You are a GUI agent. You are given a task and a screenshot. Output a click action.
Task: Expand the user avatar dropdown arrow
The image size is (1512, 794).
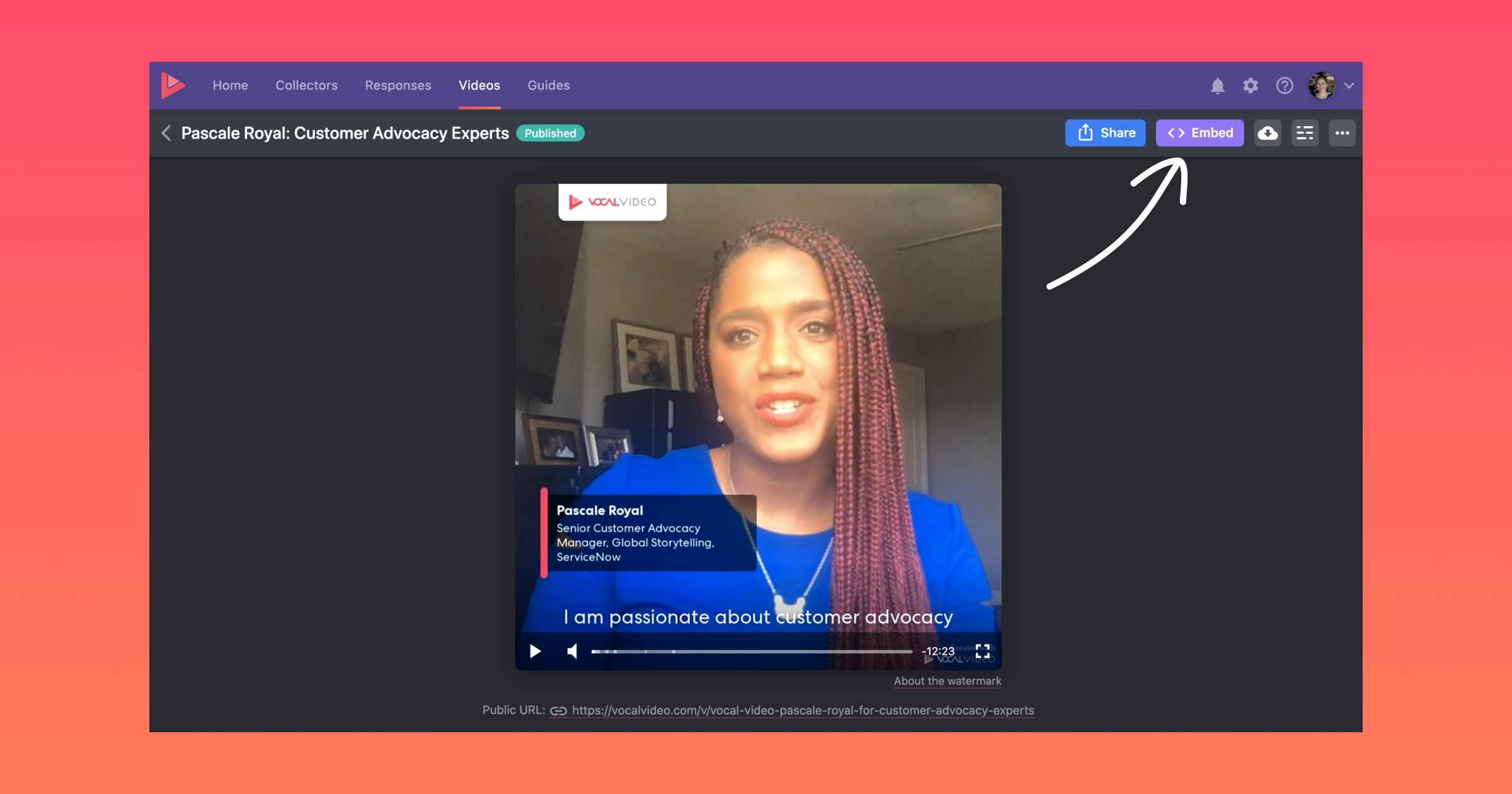point(1349,86)
